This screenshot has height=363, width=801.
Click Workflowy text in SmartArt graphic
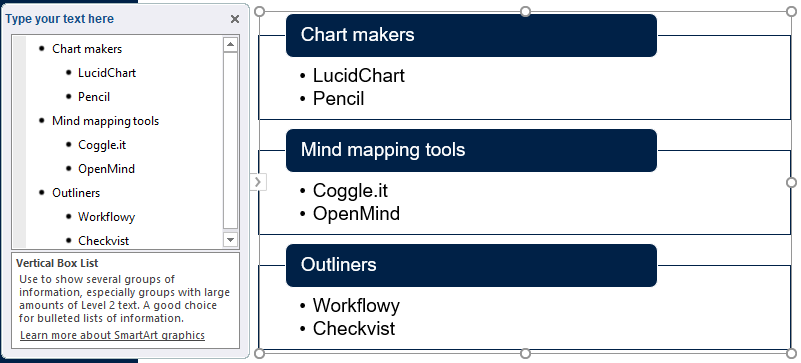point(357,305)
